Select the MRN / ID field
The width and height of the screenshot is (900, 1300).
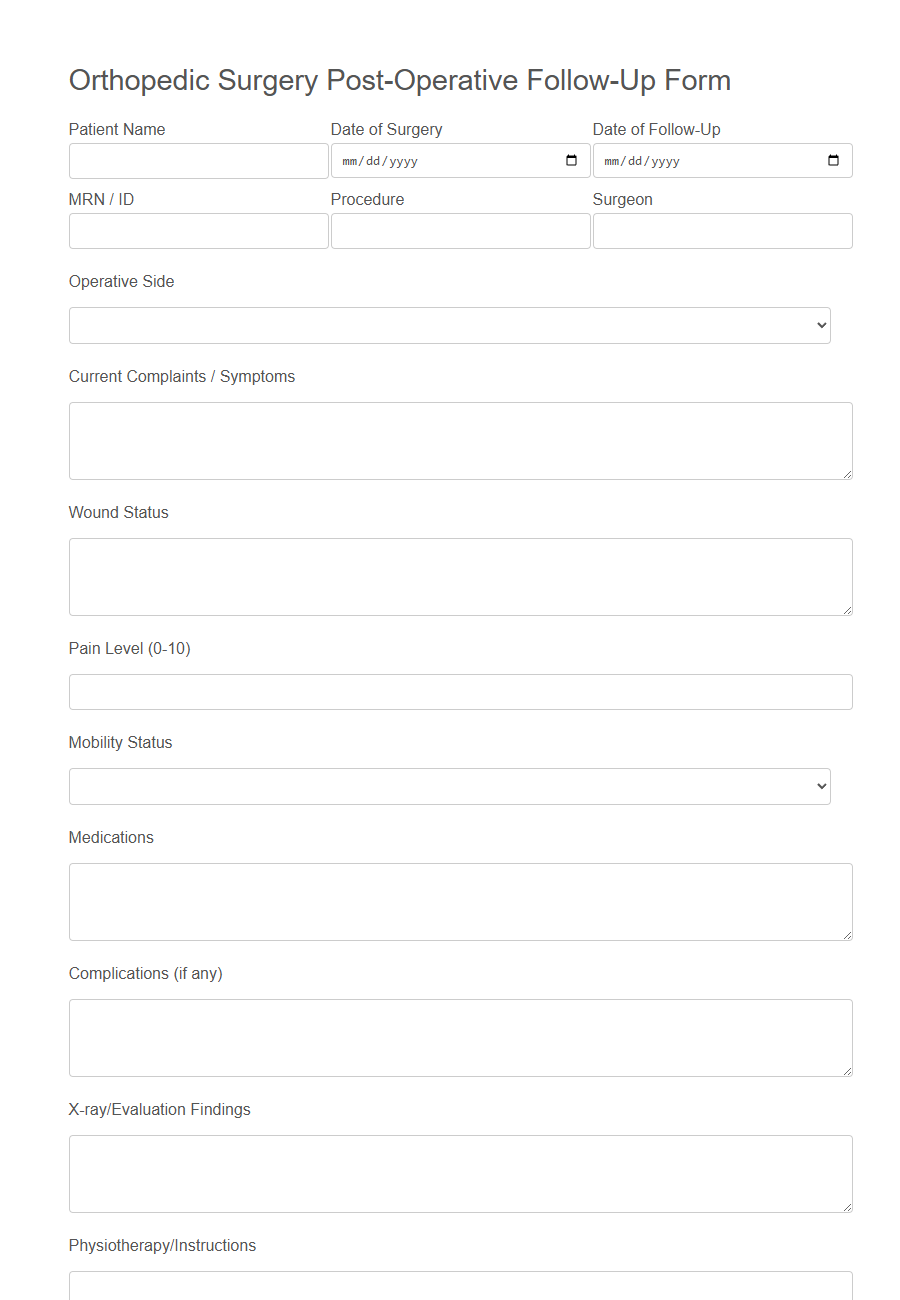click(x=198, y=230)
